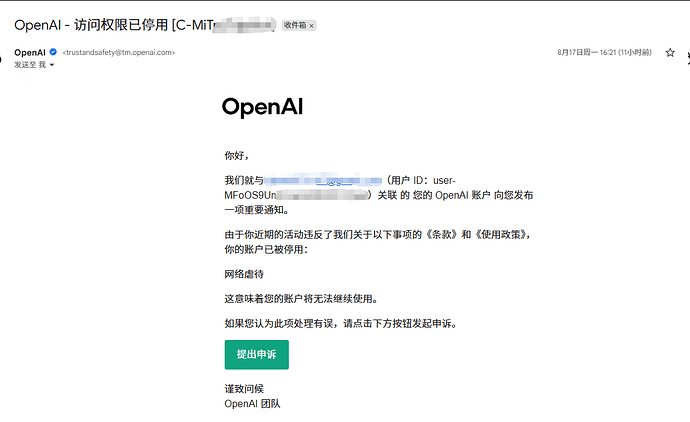Click the signature OpenAI 团队
Image resolution: width=690 pixels, height=422 pixels.
coord(252,404)
